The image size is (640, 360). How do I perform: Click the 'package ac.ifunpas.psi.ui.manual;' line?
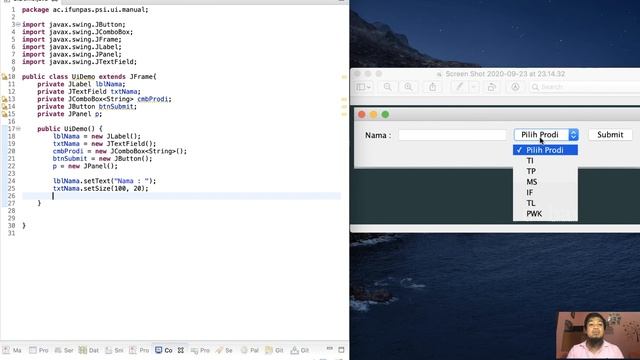click(85, 9)
